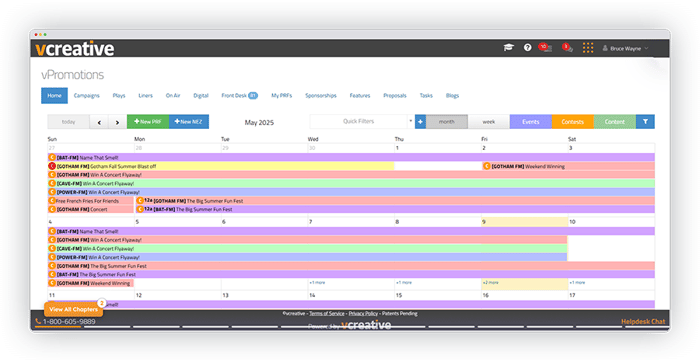Open the Bruce Wayne user menu
Image resolution: width=700 pixels, height=362 pixels.
(x=625, y=48)
